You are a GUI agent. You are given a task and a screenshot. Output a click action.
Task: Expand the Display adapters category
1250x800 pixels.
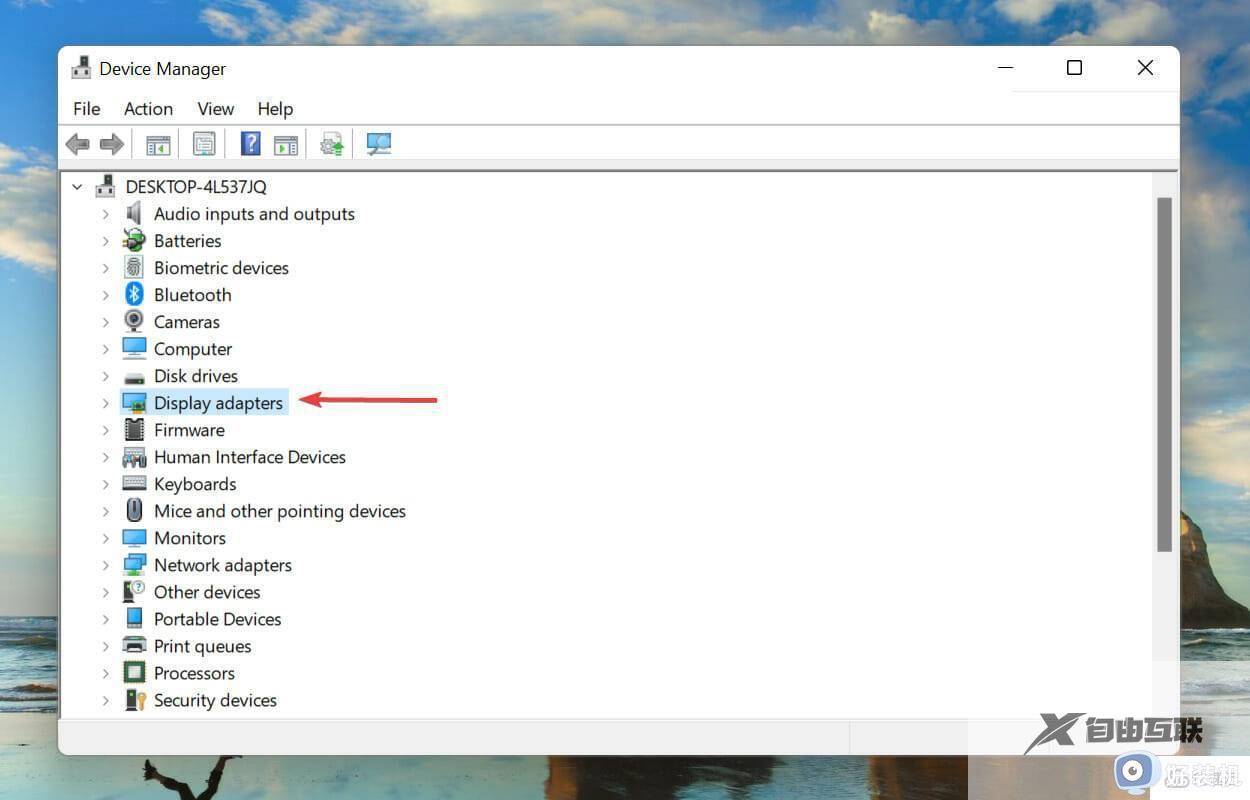(x=107, y=402)
